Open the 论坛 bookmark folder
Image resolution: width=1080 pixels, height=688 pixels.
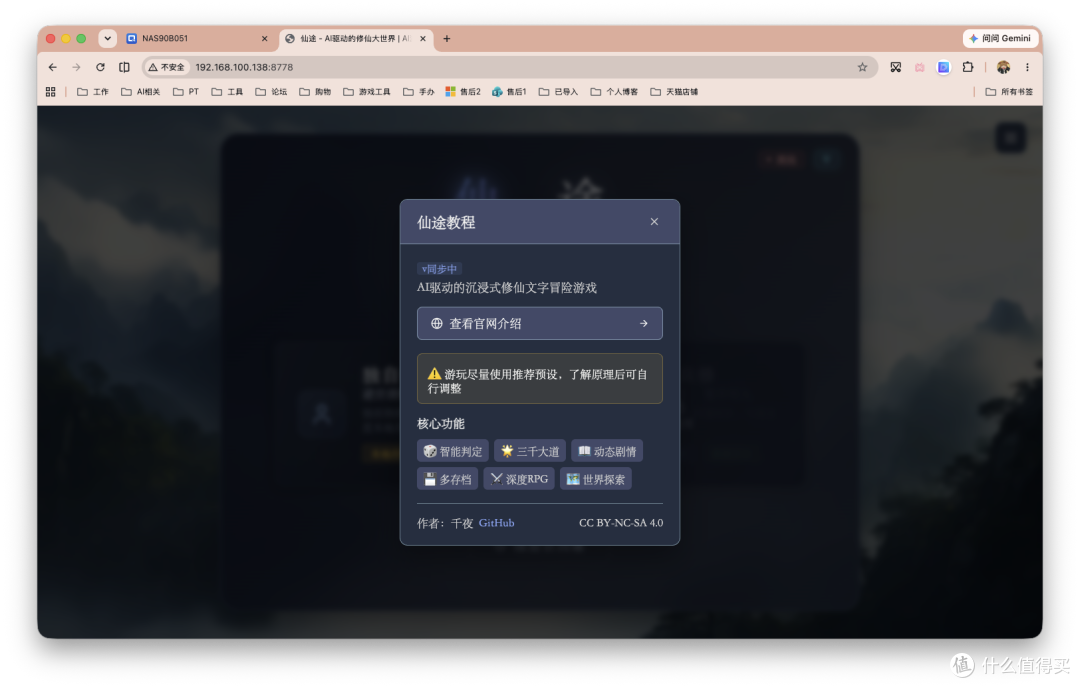[271, 92]
